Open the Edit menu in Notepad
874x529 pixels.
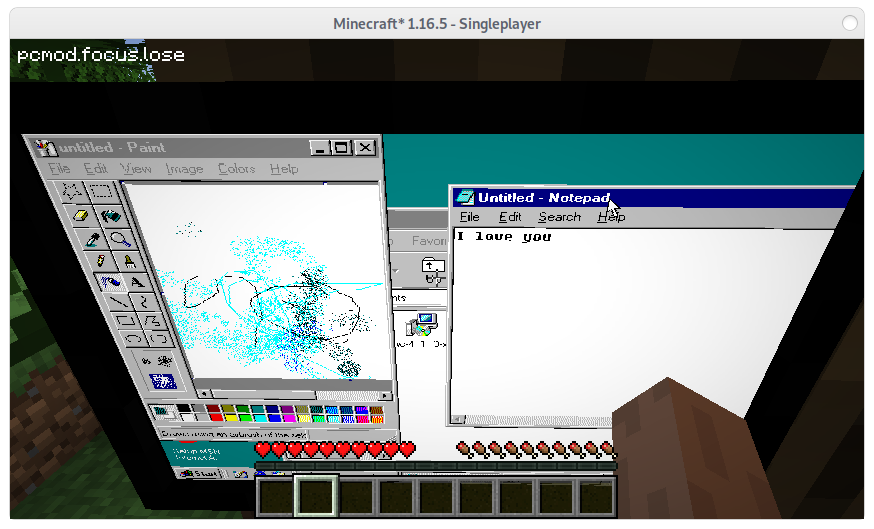[x=509, y=217]
